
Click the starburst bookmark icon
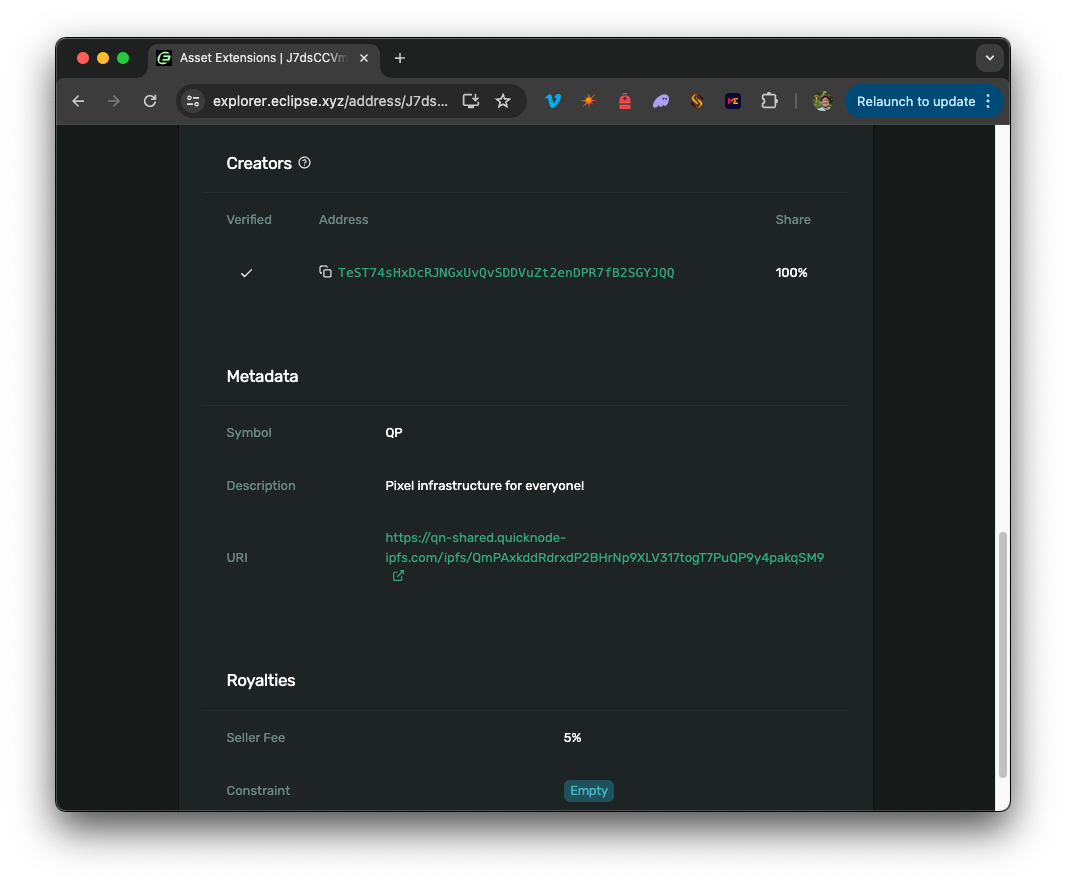pos(588,101)
